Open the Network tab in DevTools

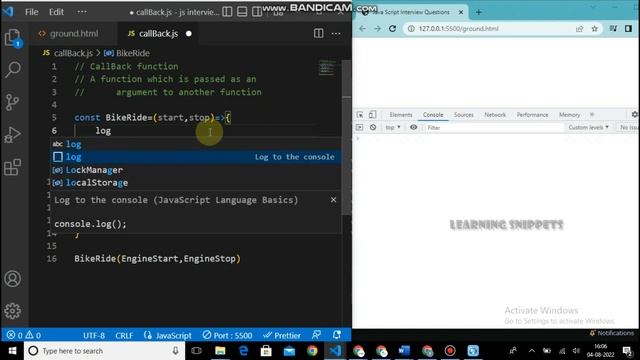coord(495,115)
